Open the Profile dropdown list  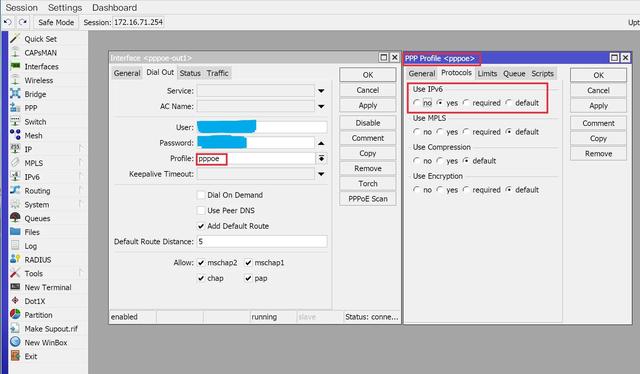(321, 158)
